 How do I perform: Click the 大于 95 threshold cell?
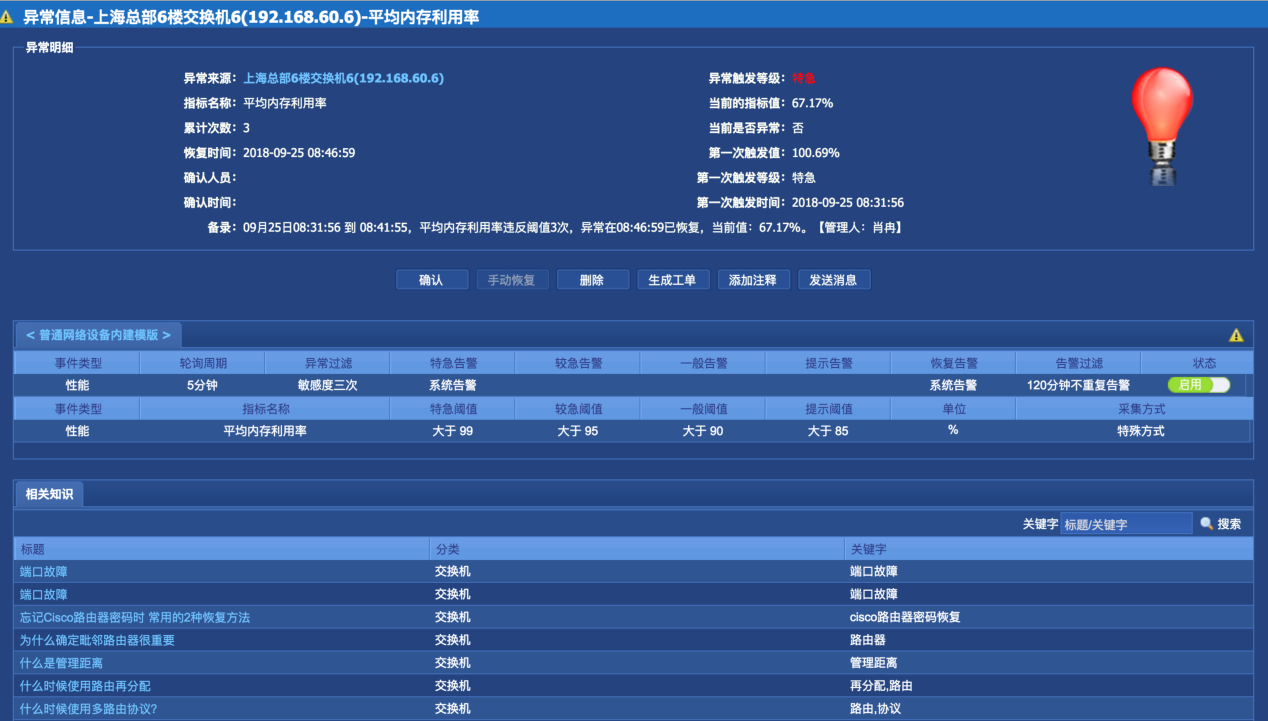577,431
